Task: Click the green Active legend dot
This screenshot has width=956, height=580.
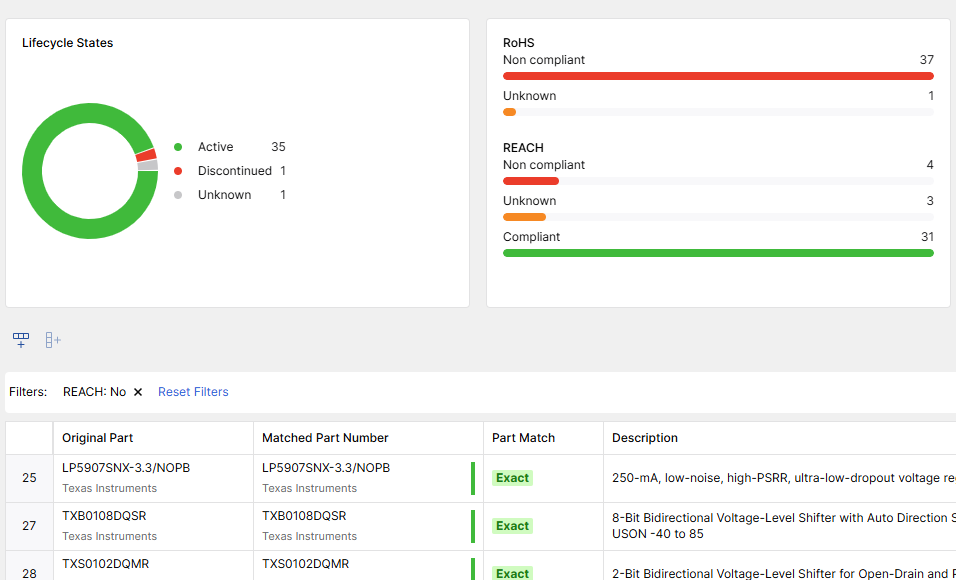Action: tap(178, 147)
